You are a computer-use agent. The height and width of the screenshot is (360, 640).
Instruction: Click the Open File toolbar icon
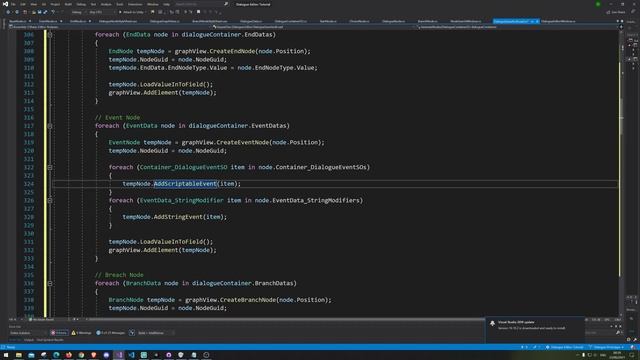(x=34, y=12)
